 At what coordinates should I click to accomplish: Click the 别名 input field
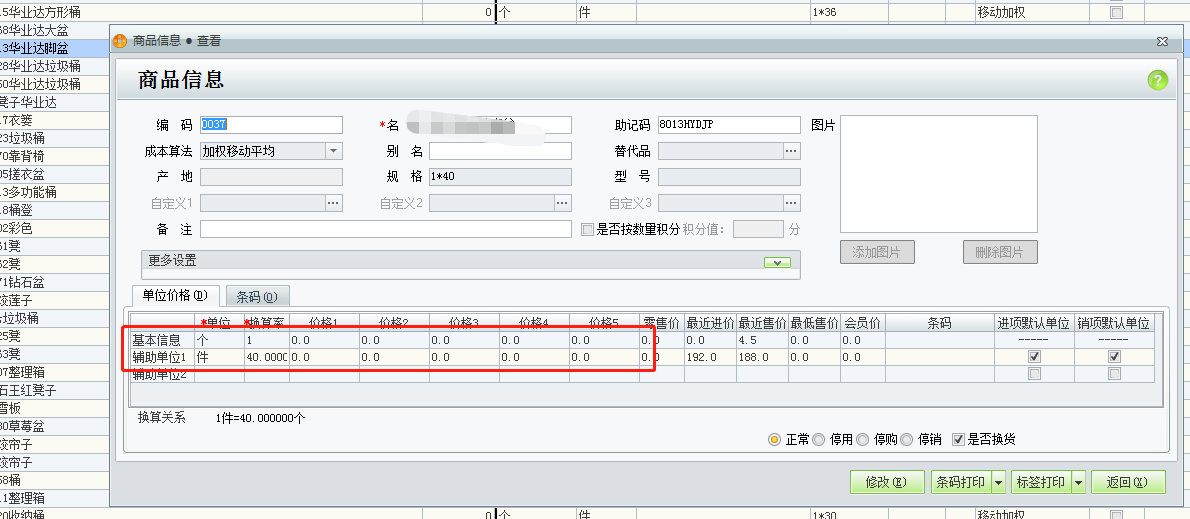pos(500,151)
